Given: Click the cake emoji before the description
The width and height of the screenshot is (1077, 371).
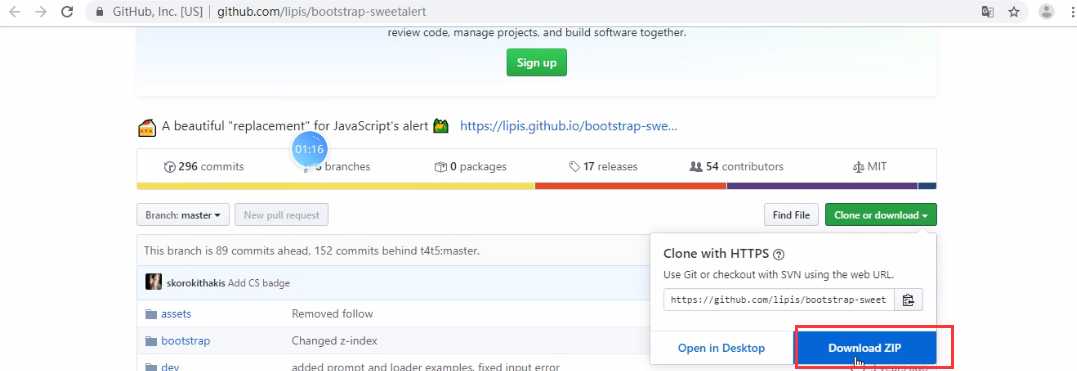Looking at the screenshot, I should [147, 127].
